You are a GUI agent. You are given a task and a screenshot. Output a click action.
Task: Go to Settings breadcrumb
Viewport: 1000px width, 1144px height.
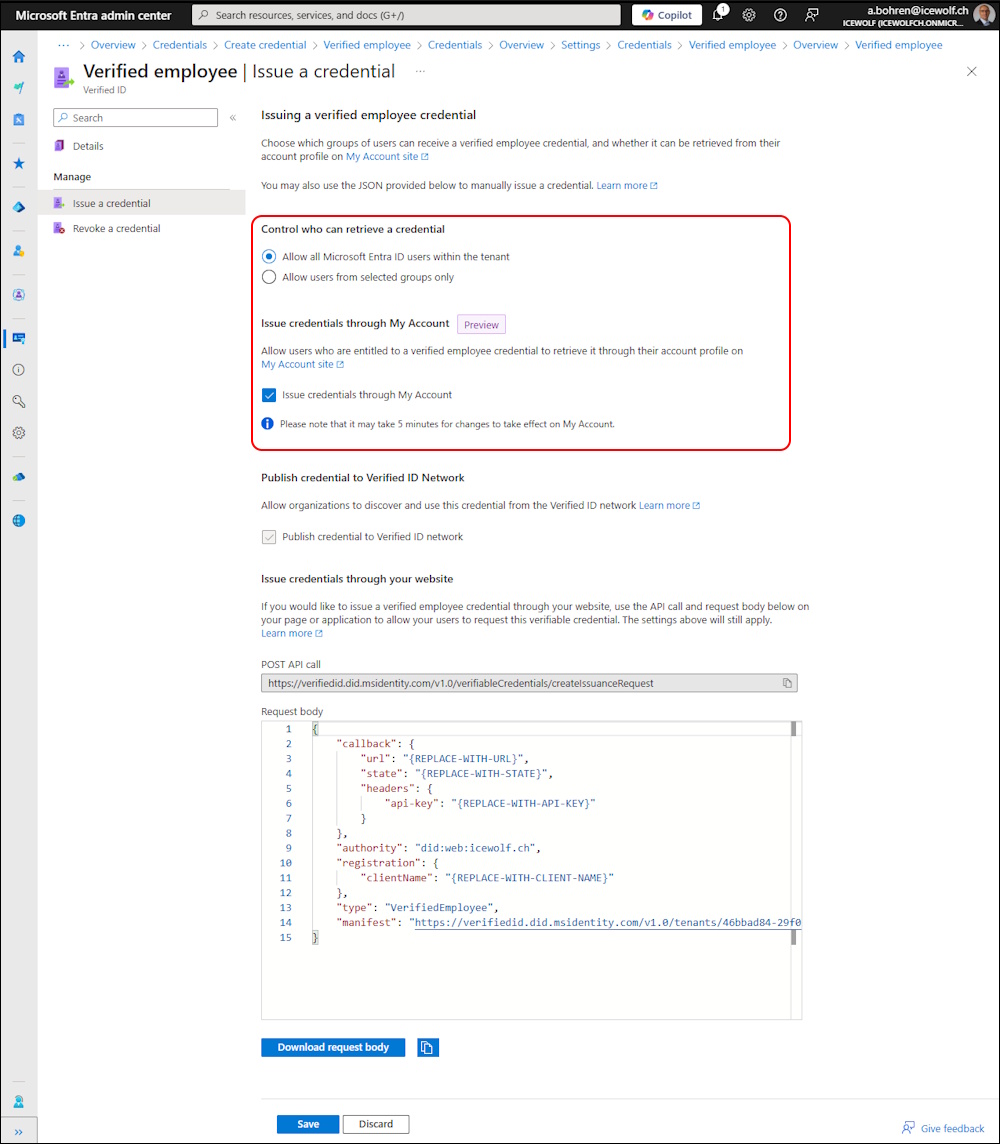581,45
